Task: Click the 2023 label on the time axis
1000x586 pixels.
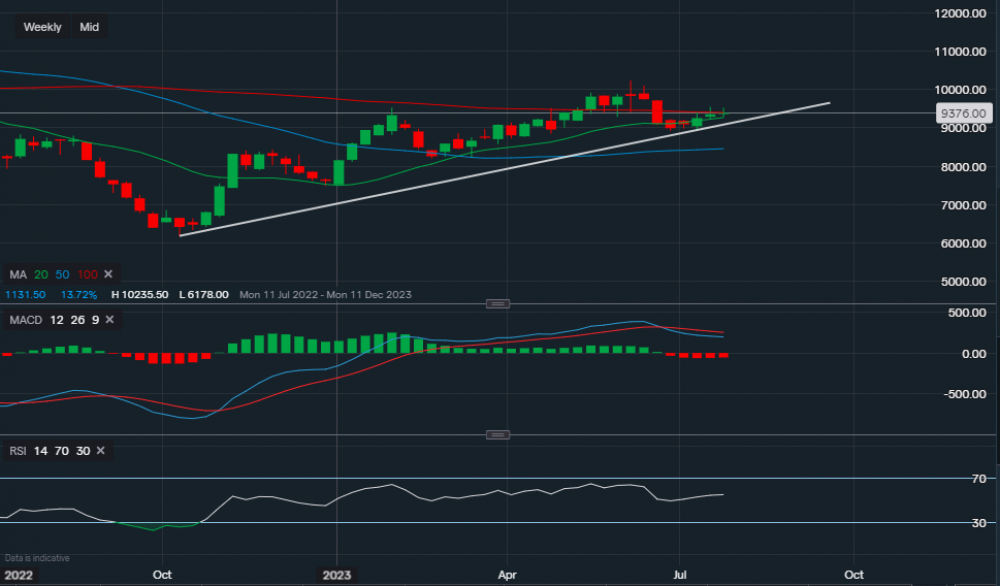Action: (337, 575)
